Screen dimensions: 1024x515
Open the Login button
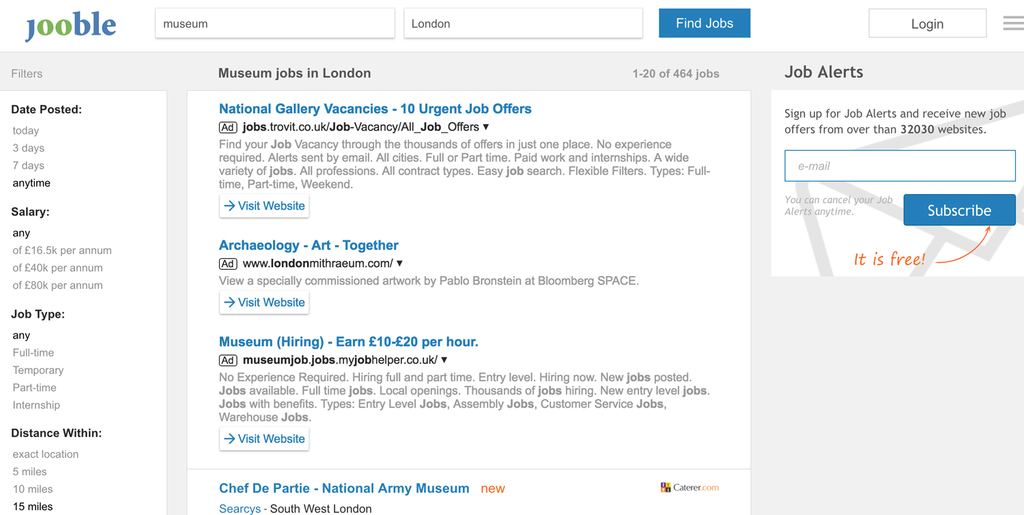click(x=927, y=23)
